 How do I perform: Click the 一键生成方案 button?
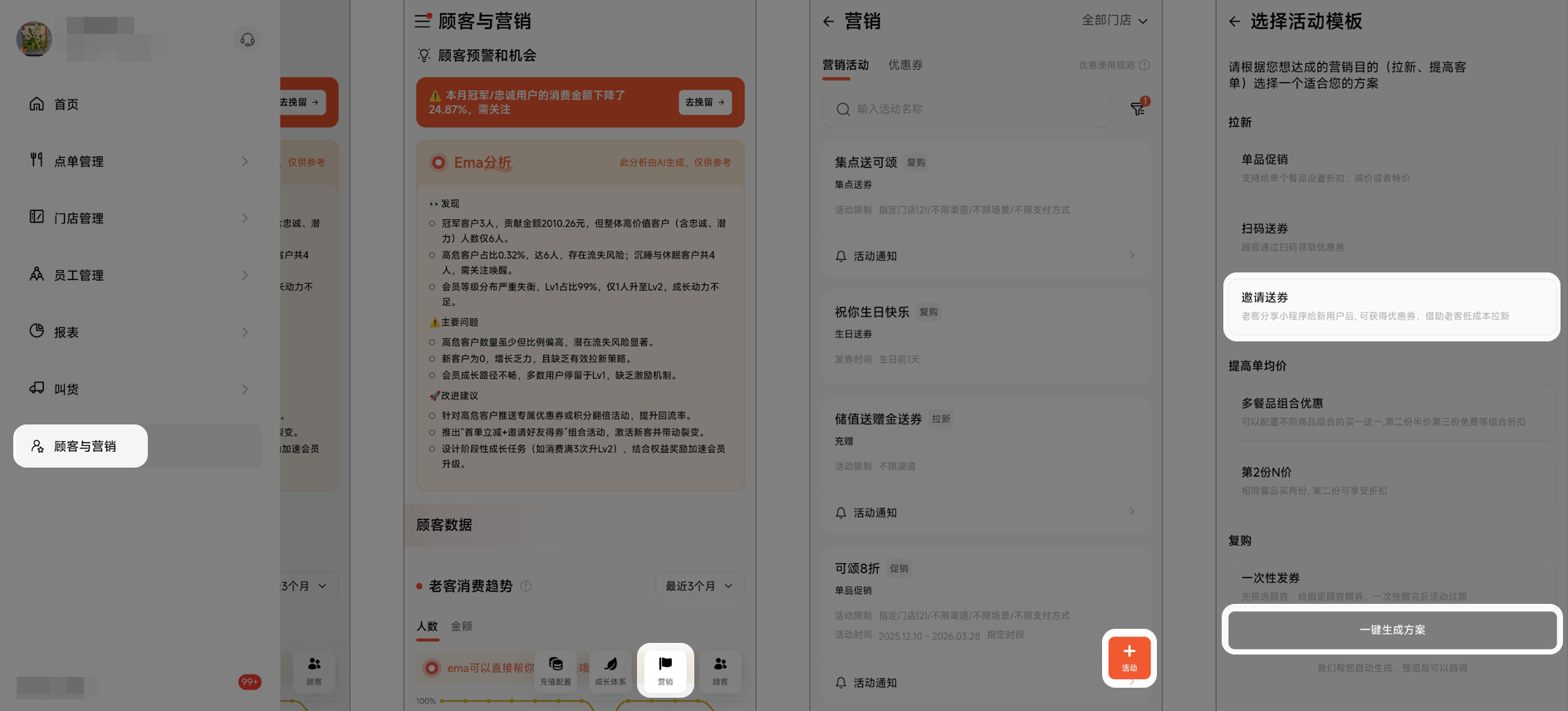point(1391,630)
